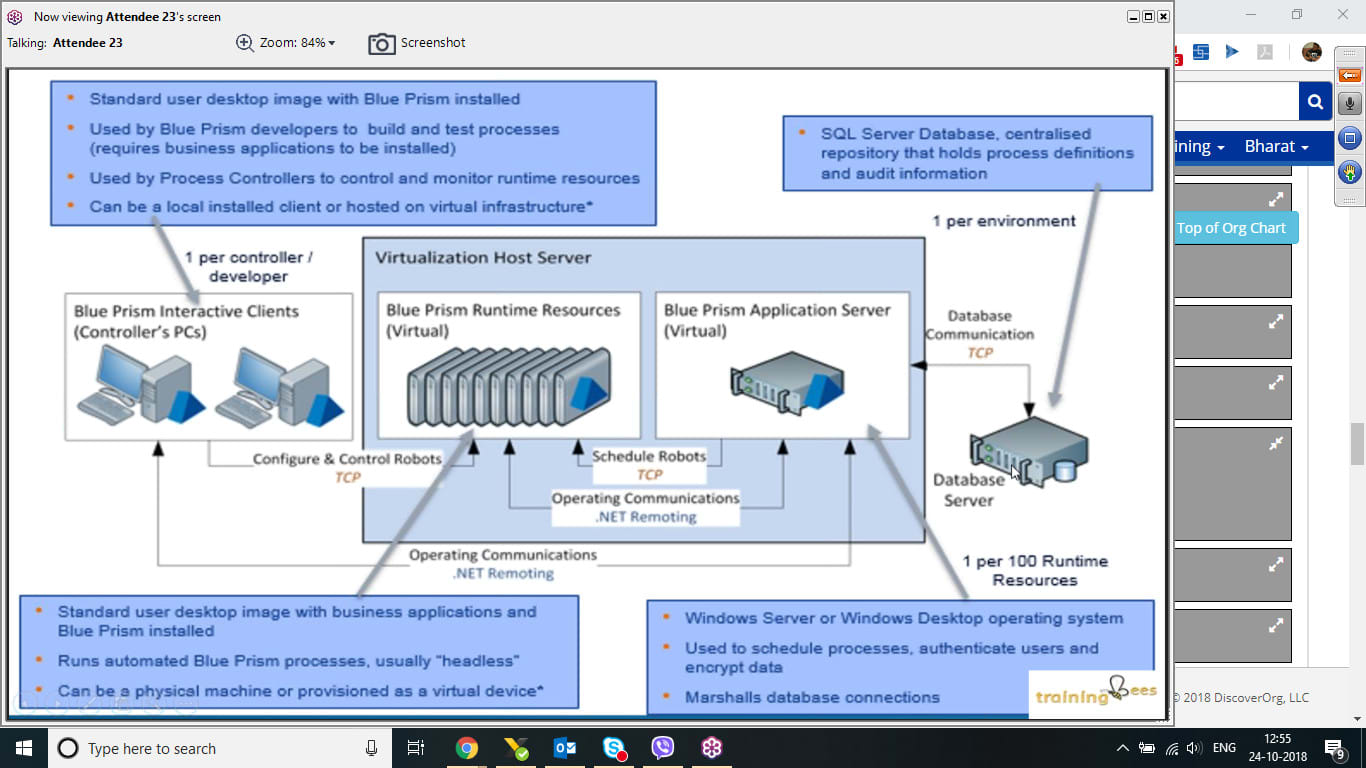Click the SQL Server Database description text

pyautogui.click(x=977, y=153)
